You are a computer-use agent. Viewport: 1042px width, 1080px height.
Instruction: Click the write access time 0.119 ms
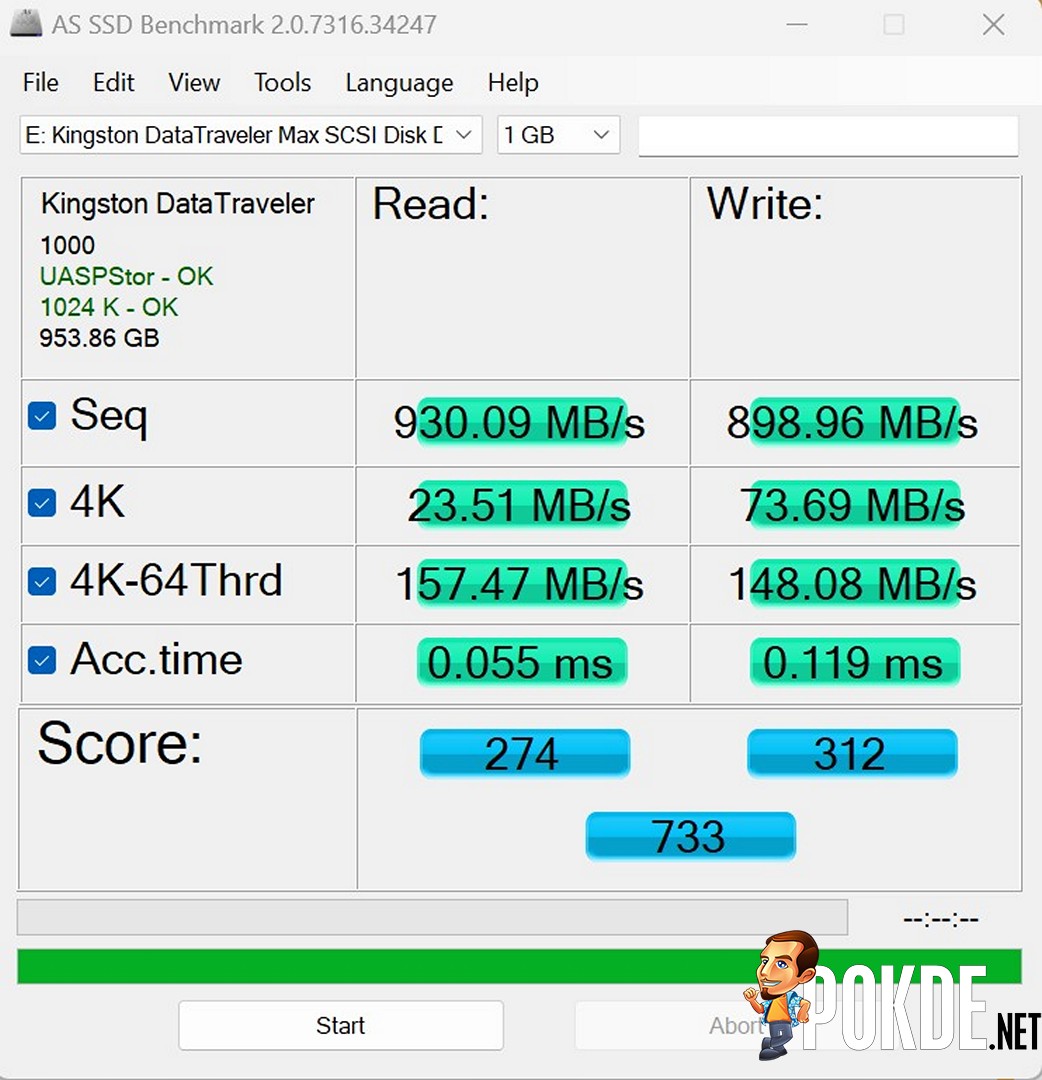854,662
